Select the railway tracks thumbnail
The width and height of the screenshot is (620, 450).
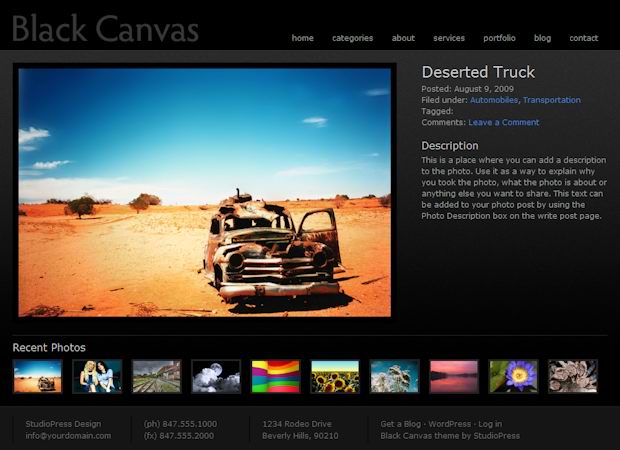coord(157,376)
